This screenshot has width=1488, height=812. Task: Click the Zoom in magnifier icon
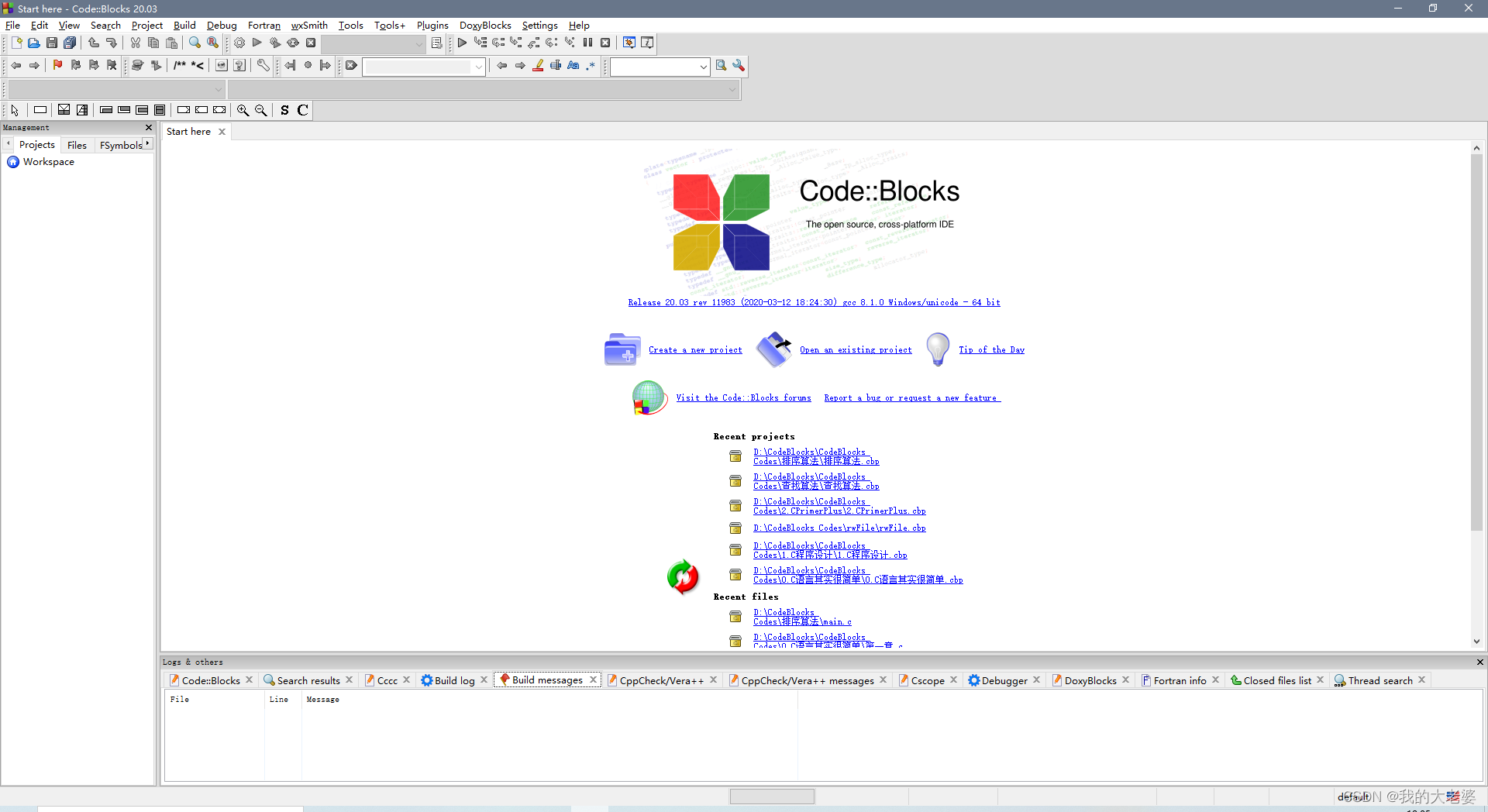click(243, 110)
